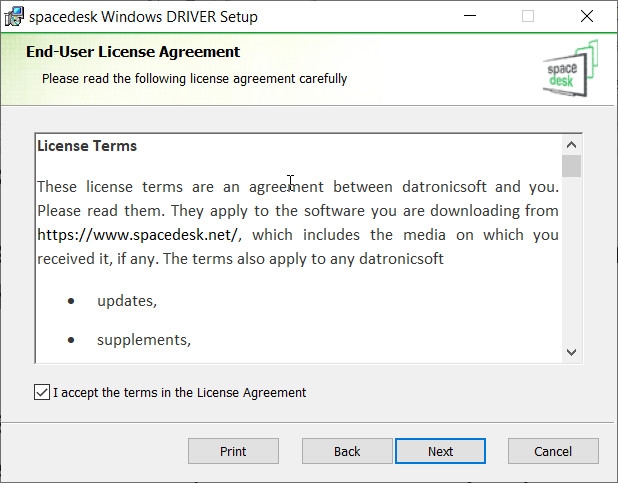Click the window title 'spacedesk Windows DRIVER Setup'

click(143, 17)
